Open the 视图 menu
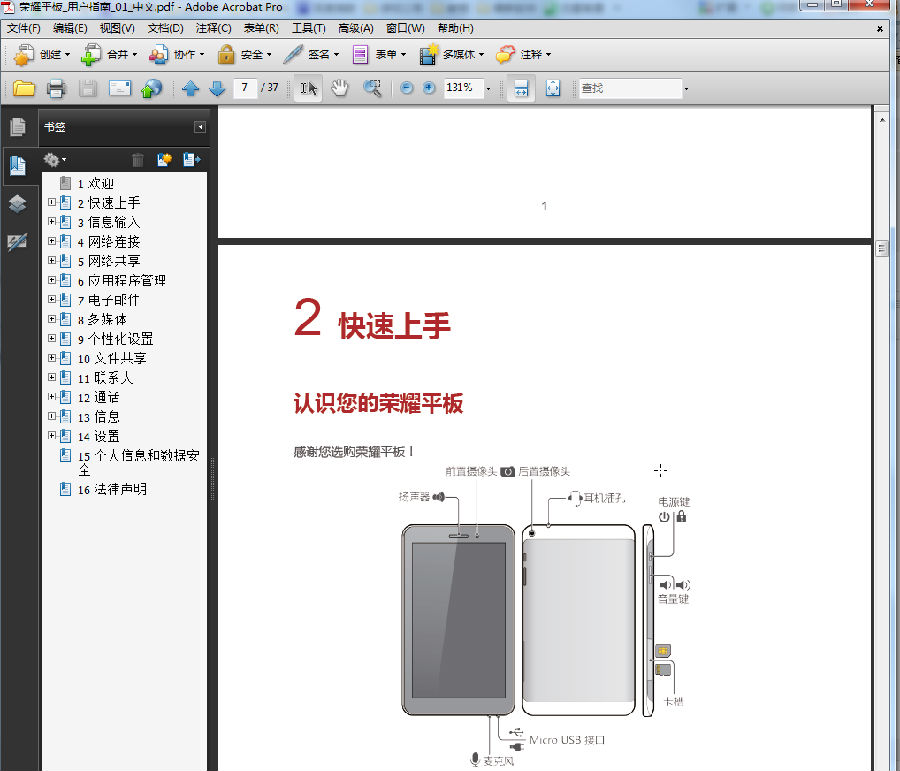Viewport: 900px width, 771px height. 115,28
